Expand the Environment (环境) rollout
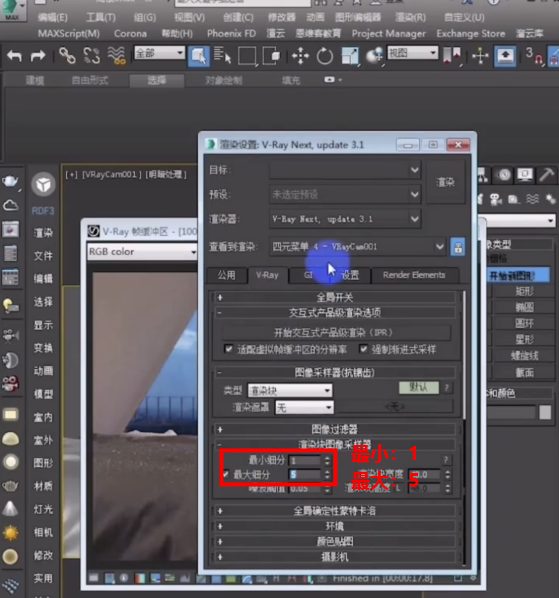Image resolution: width=559 pixels, height=598 pixels. click(335, 526)
